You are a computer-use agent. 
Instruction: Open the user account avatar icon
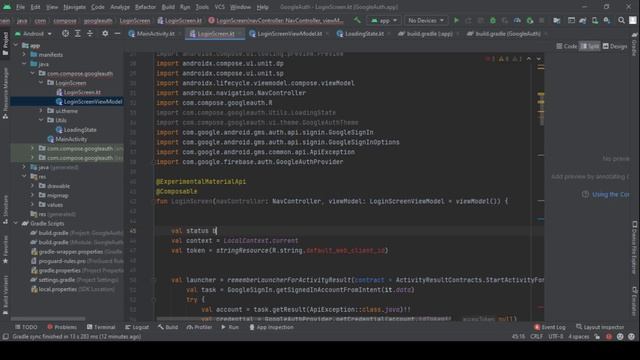[633, 20]
